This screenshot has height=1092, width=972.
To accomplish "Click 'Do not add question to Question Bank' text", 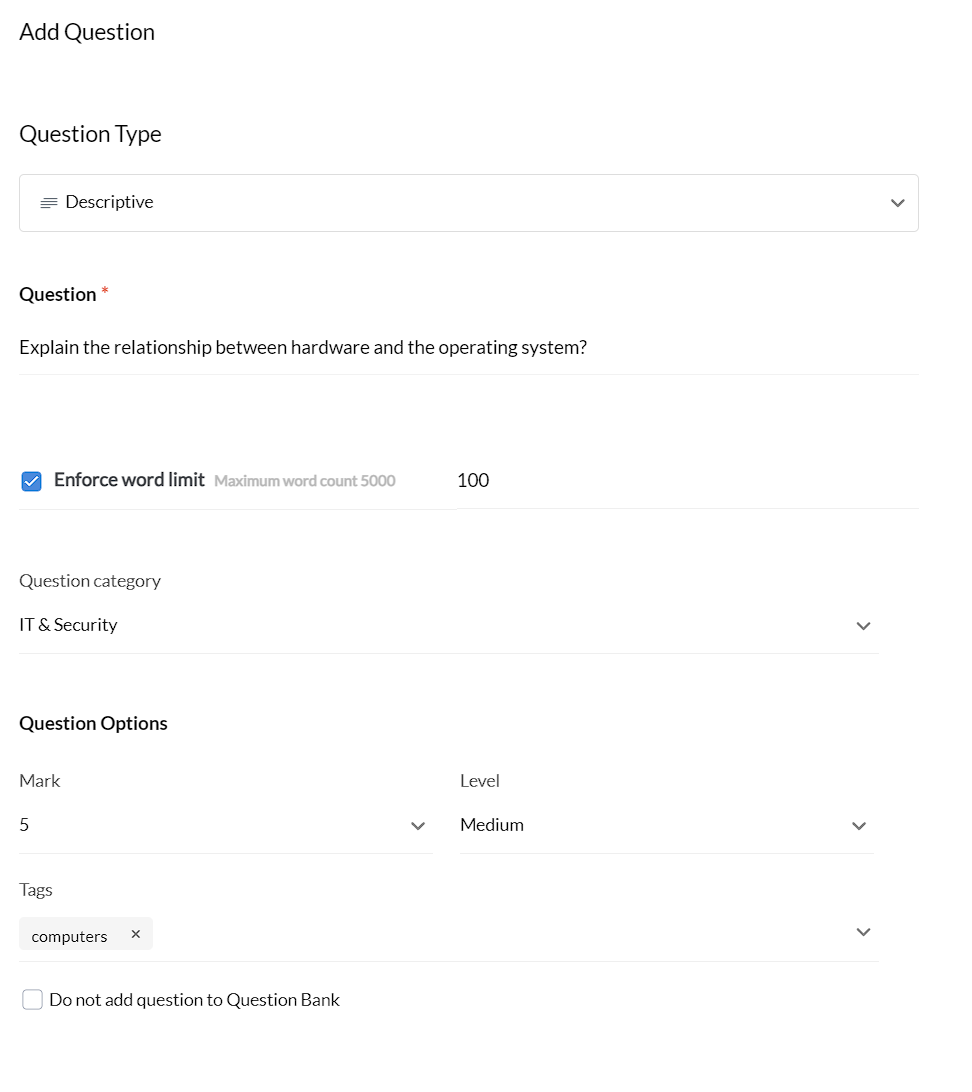I will pos(194,1000).
